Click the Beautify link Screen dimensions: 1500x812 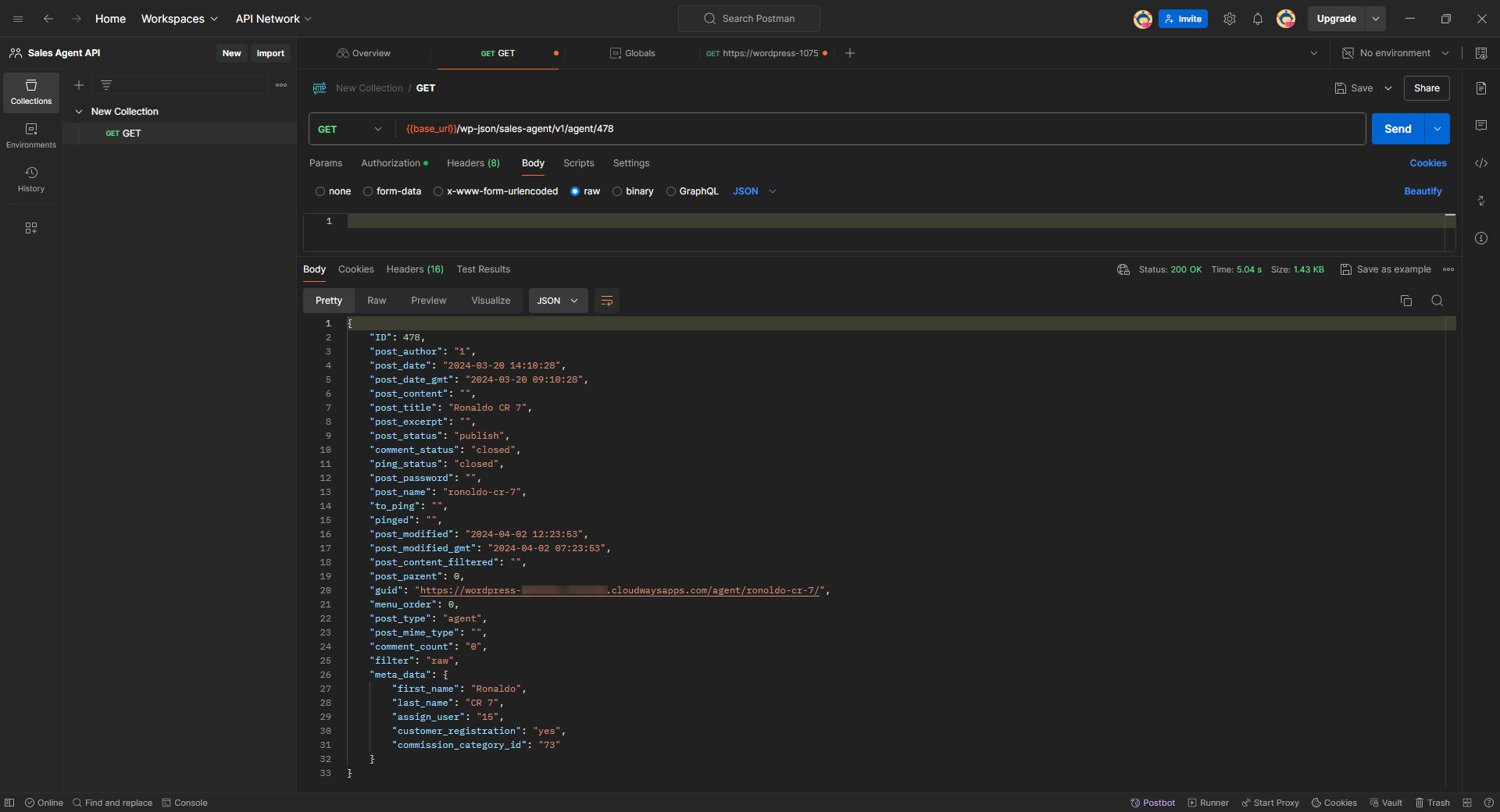pos(1423,191)
